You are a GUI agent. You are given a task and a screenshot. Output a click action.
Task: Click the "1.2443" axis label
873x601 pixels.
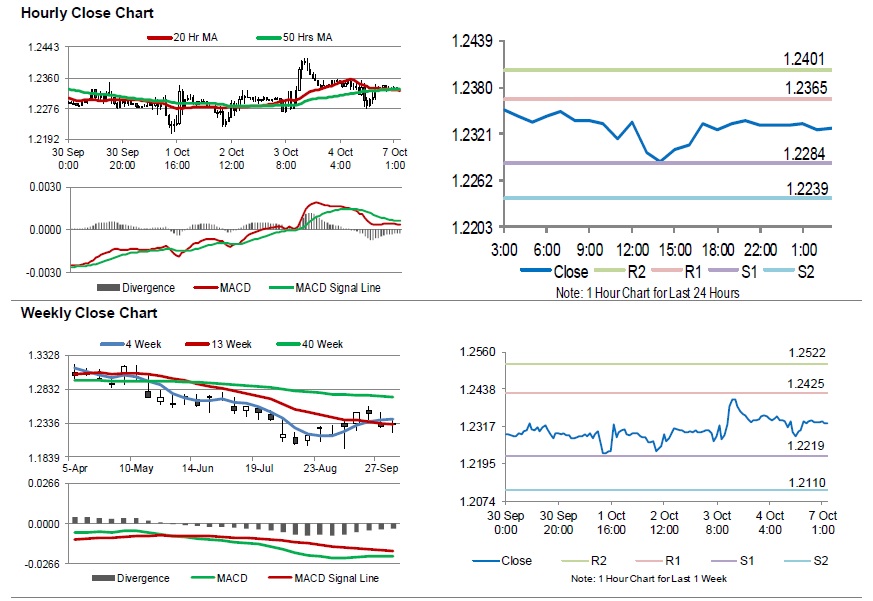pos(43,48)
